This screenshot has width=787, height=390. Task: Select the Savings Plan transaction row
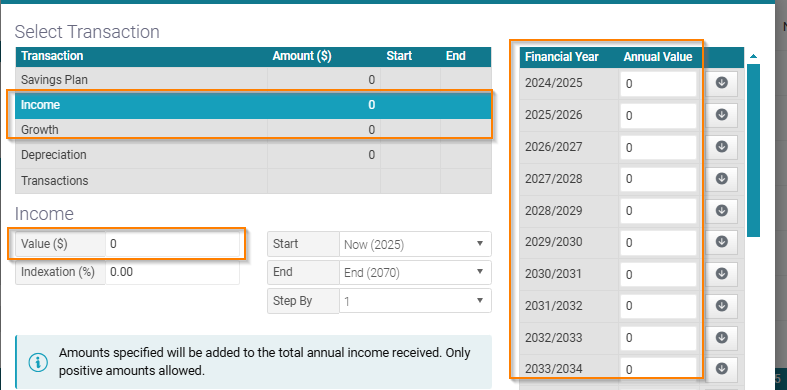tap(253, 80)
